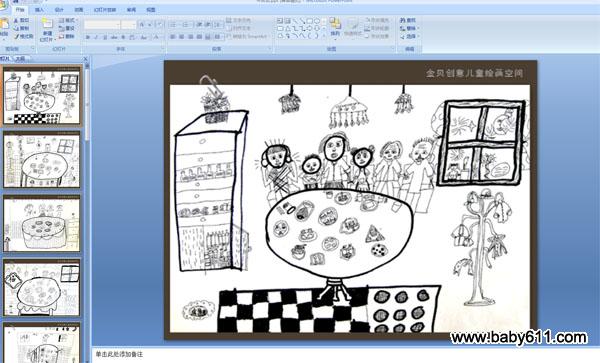The height and width of the screenshot is (363, 600).
Task: Click the Paste (粘贴) clipboard icon
Action: [4, 27]
